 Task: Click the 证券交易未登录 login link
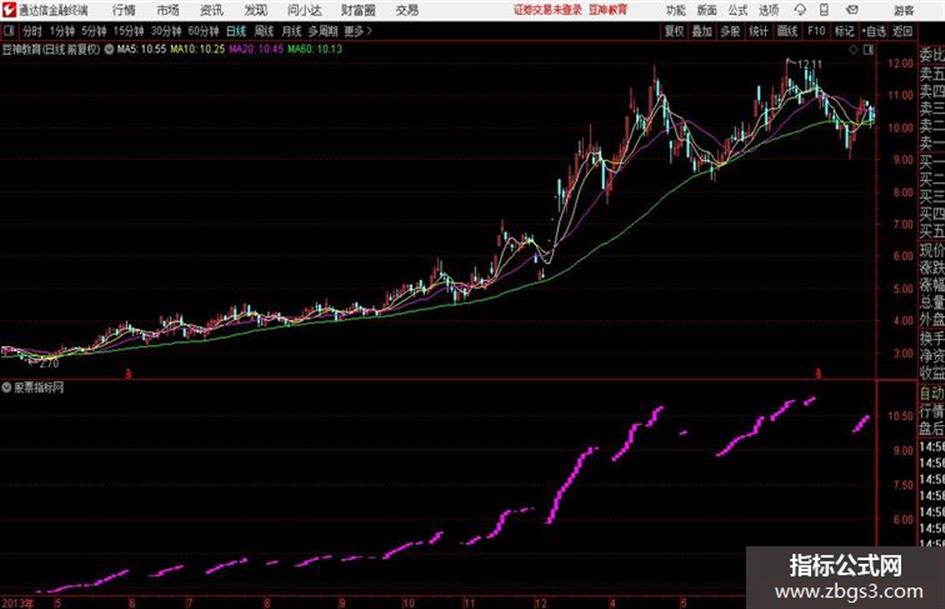click(x=548, y=10)
